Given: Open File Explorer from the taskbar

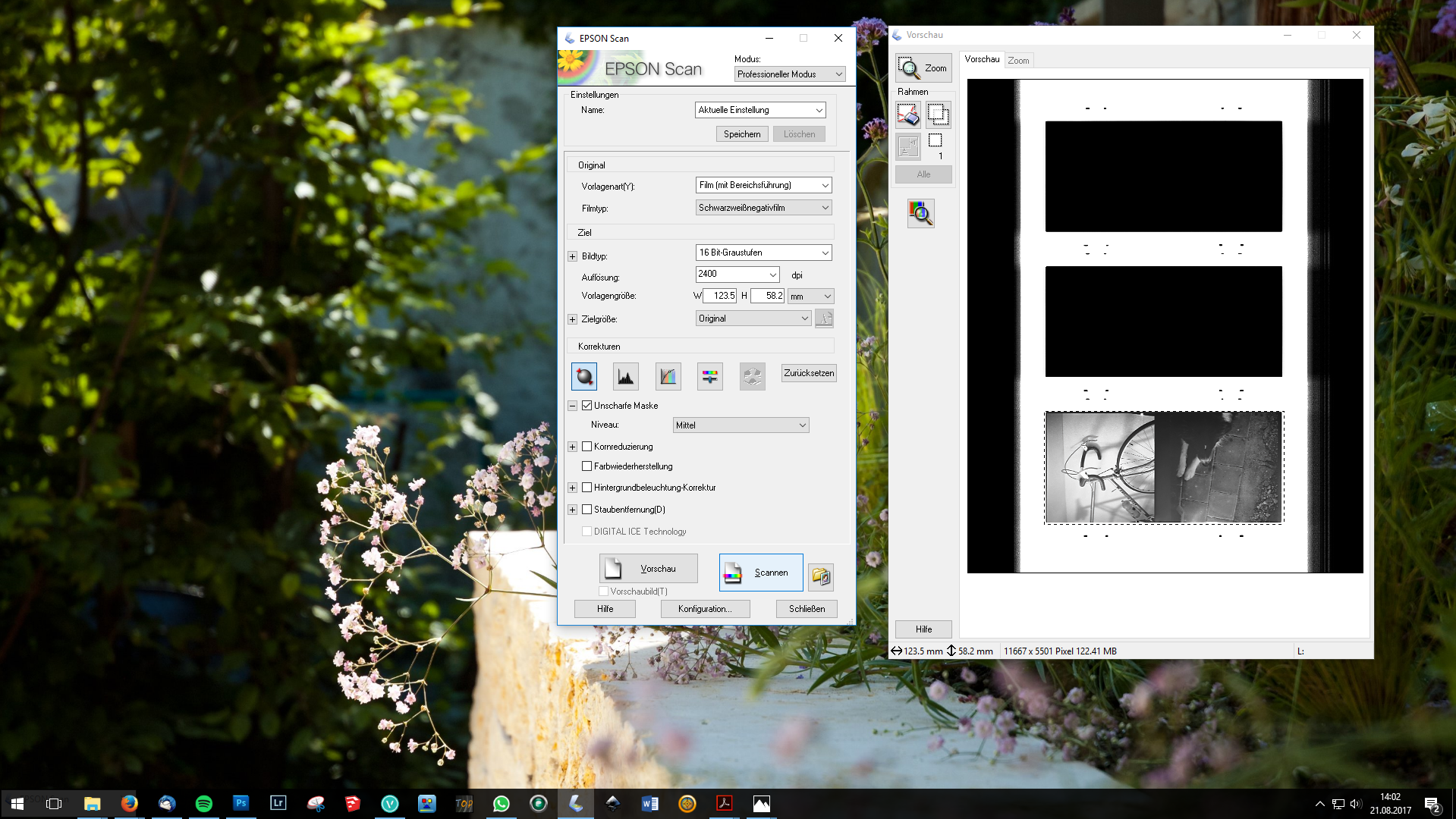Looking at the screenshot, I should (93, 803).
